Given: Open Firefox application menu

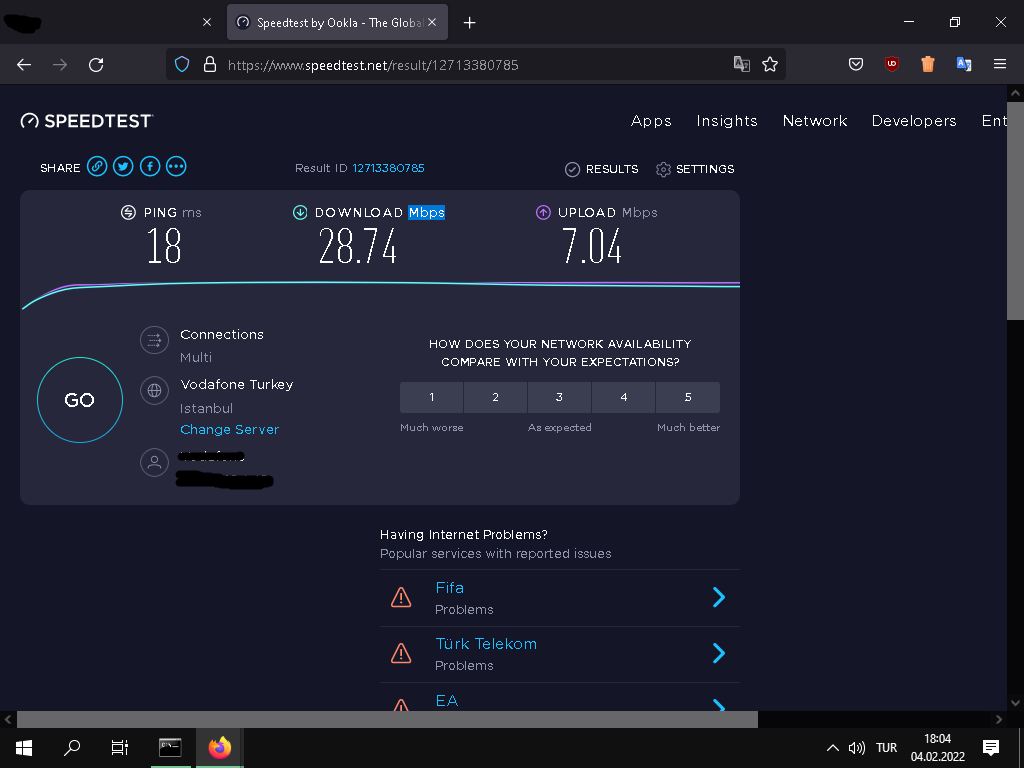Looking at the screenshot, I should (x=1000, y=64).
